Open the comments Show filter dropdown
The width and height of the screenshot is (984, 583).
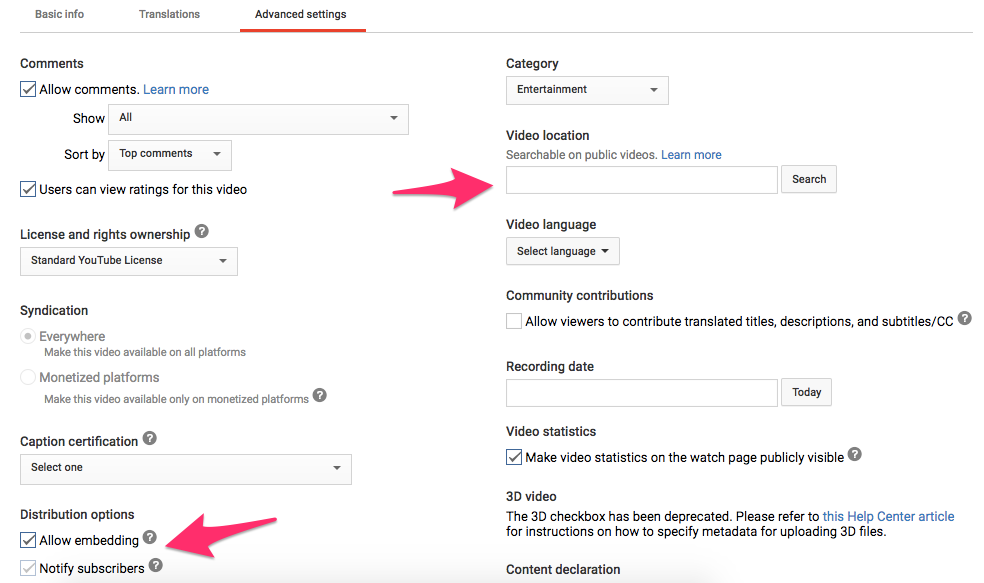pos(258,119)
